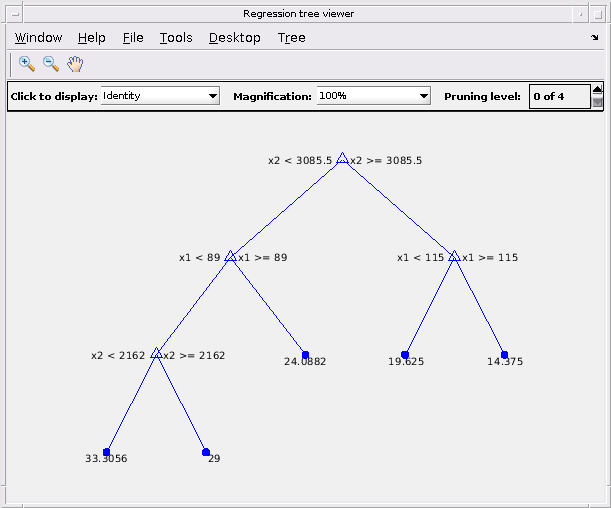Open the Click to display Identity dropdown

click(x=160, y=96)
